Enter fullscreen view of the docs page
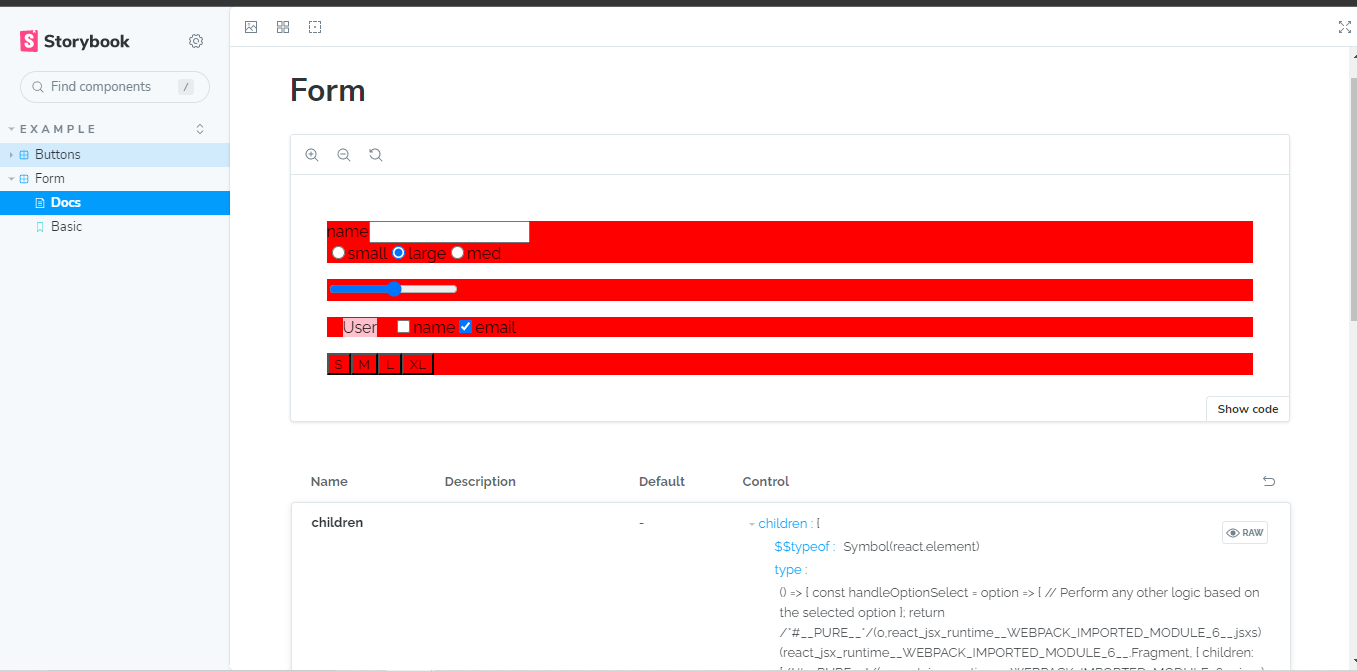The image size is (1357, 671). [1345, 27]
